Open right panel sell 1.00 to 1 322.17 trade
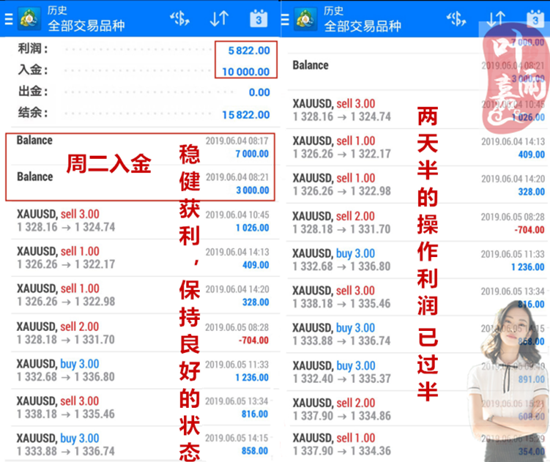 [x=417, y=147]
